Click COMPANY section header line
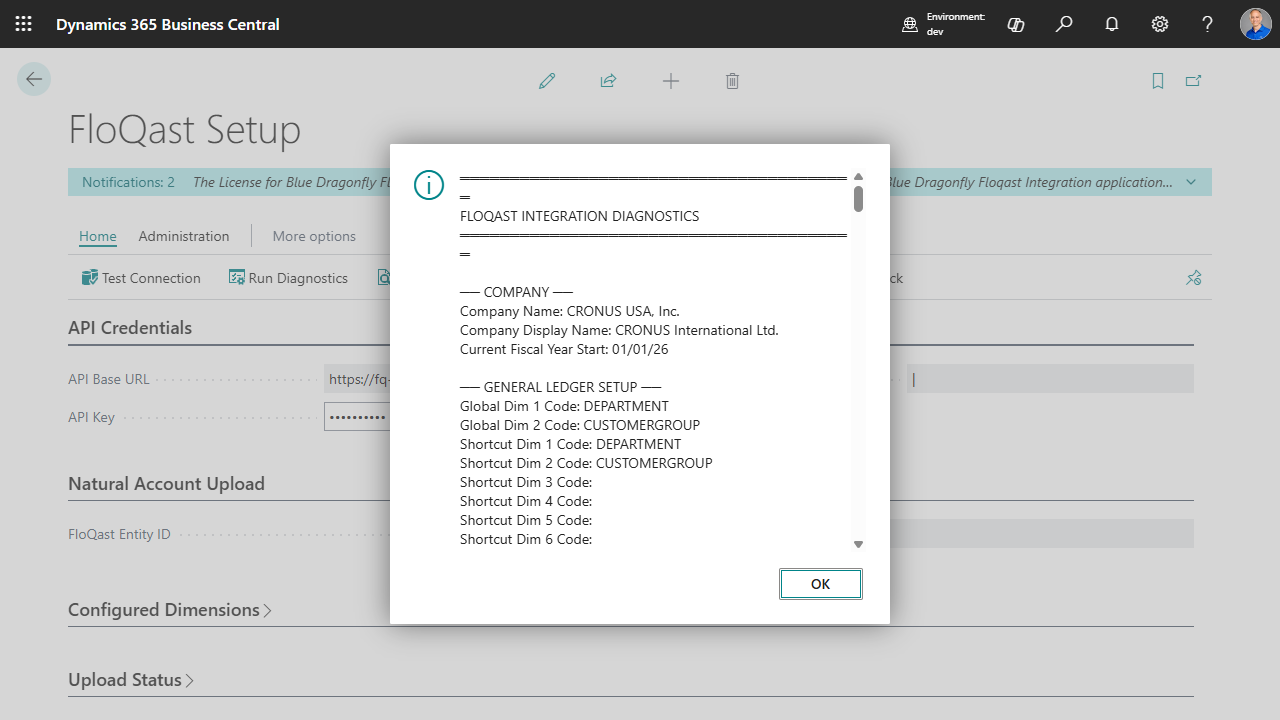 click(516, 292)
